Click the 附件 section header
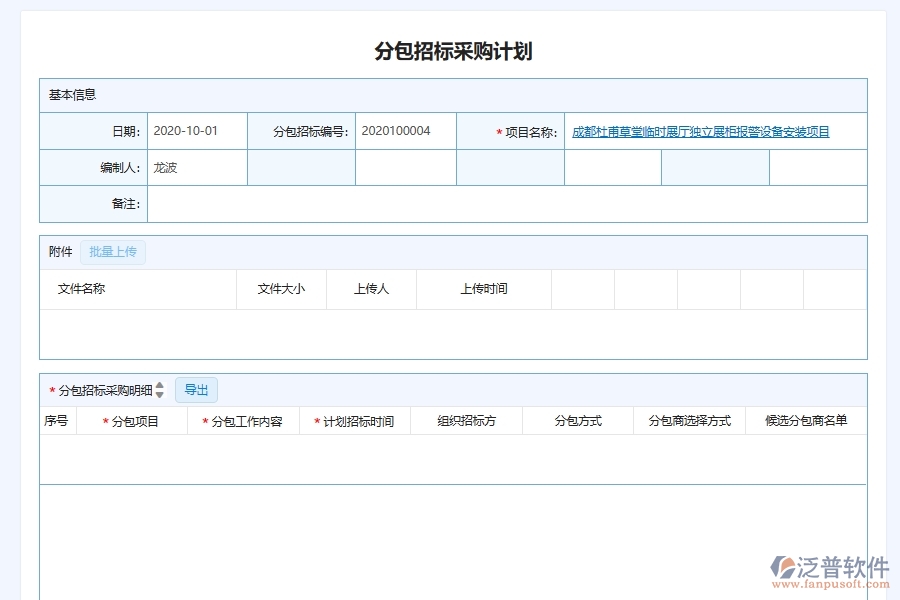900x600 pixels. pyautogui.click(x=59, y=252)
